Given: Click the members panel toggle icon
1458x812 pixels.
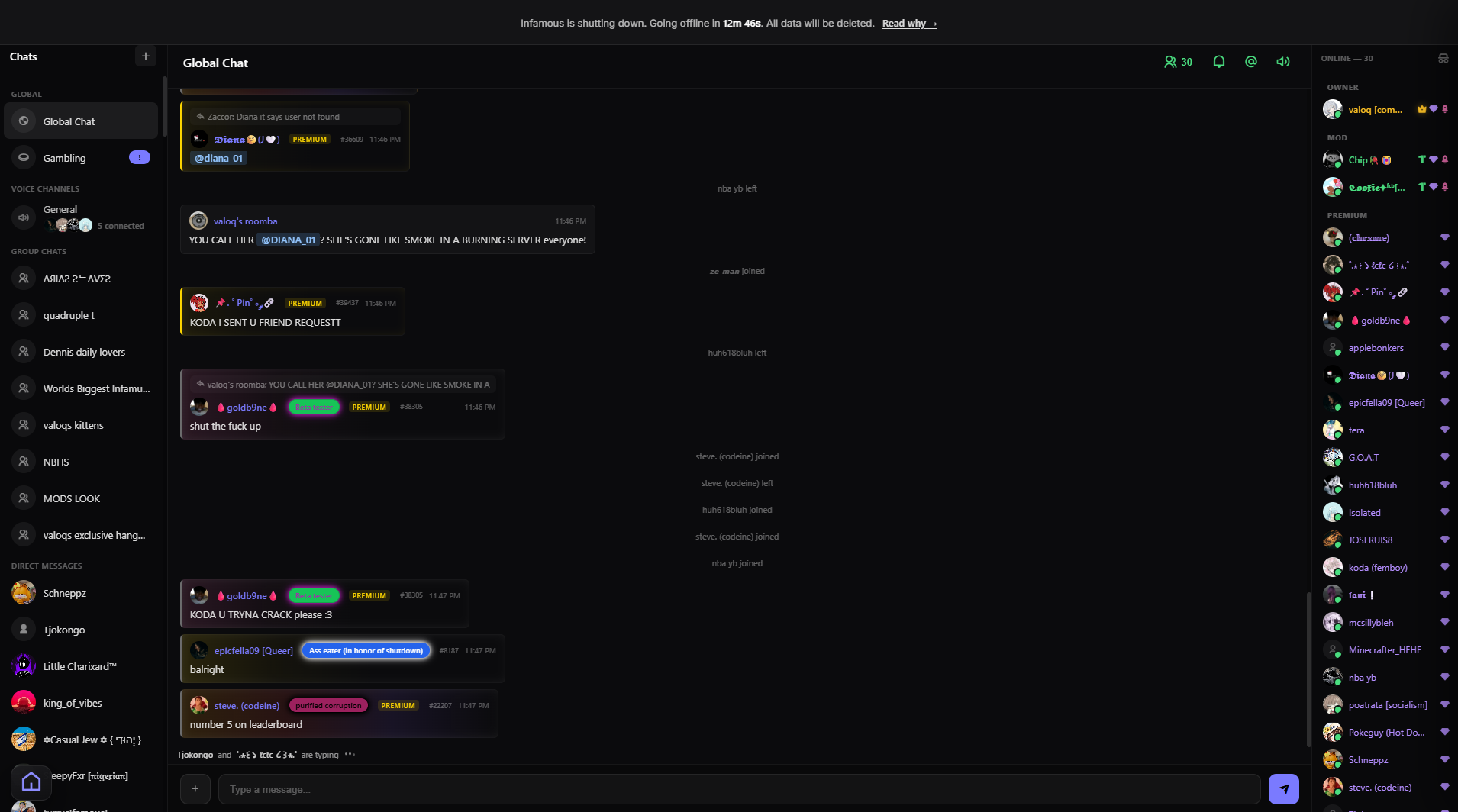Looking at the screenshot, I should (x=1443, y=58).
